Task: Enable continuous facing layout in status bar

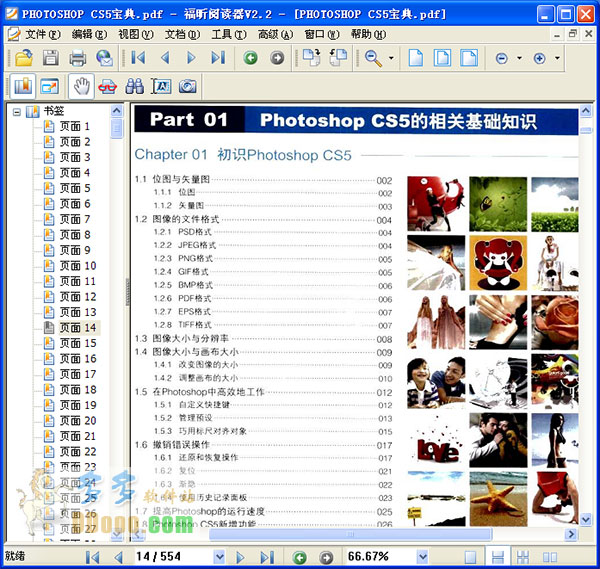Action: 523,557
